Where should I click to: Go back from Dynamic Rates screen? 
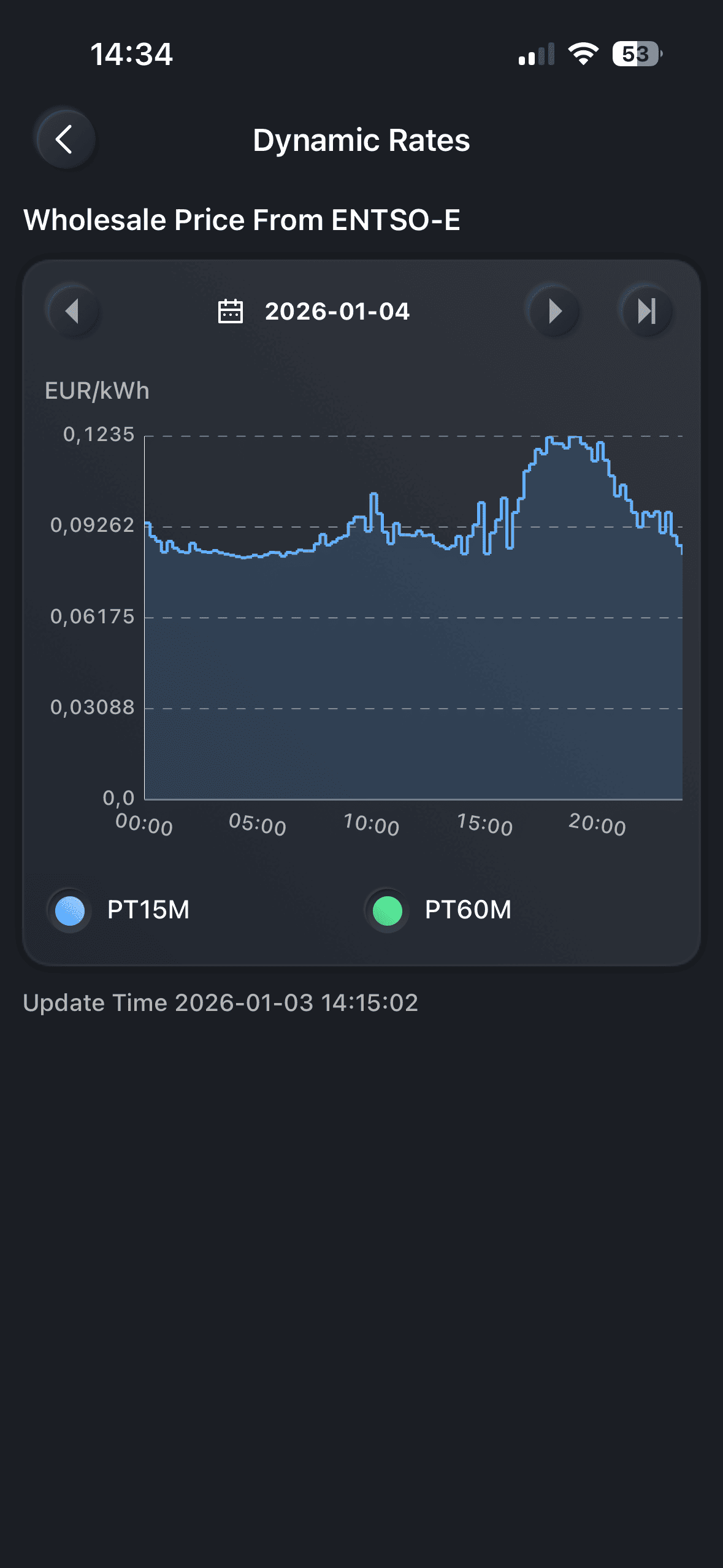click(x=66, y=140)
